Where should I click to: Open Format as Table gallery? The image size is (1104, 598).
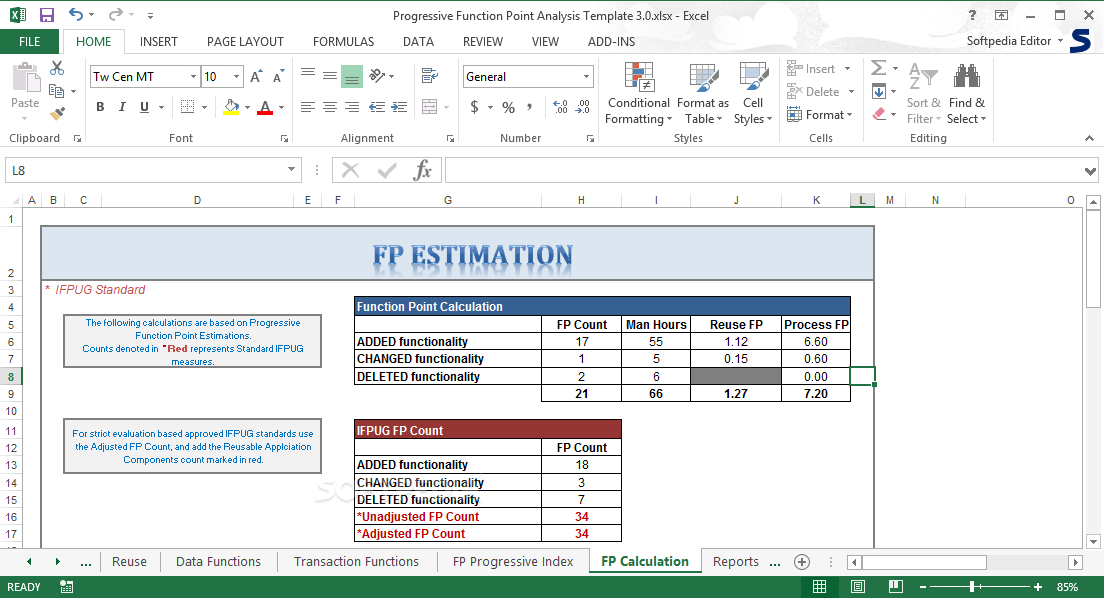tap(703, 94)
